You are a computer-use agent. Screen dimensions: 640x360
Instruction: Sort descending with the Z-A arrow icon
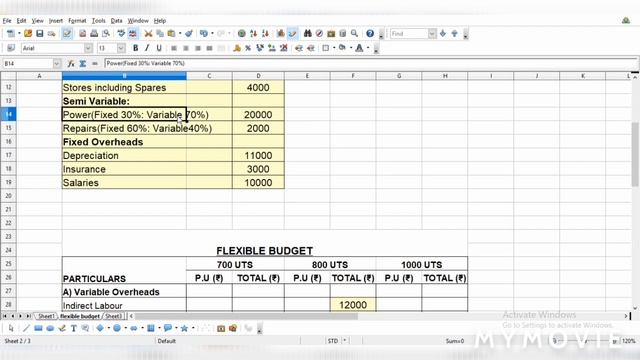(x=265, y=34)
